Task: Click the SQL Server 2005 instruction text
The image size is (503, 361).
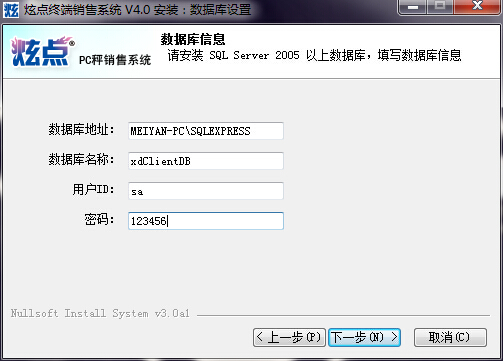Action: (314, 55)
